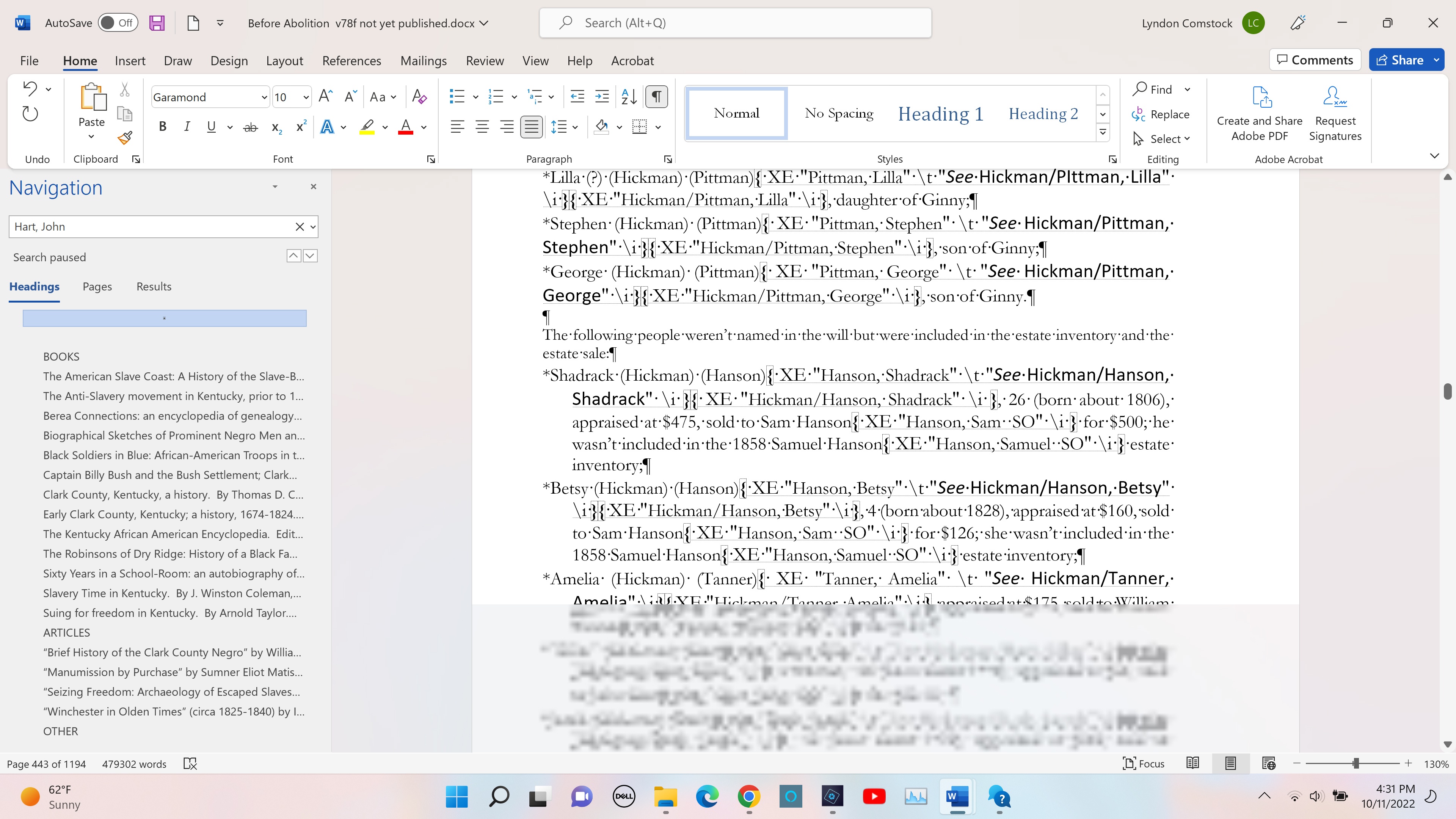Apply the Heading 1 style
The image size is (1456, 819).
940,114
